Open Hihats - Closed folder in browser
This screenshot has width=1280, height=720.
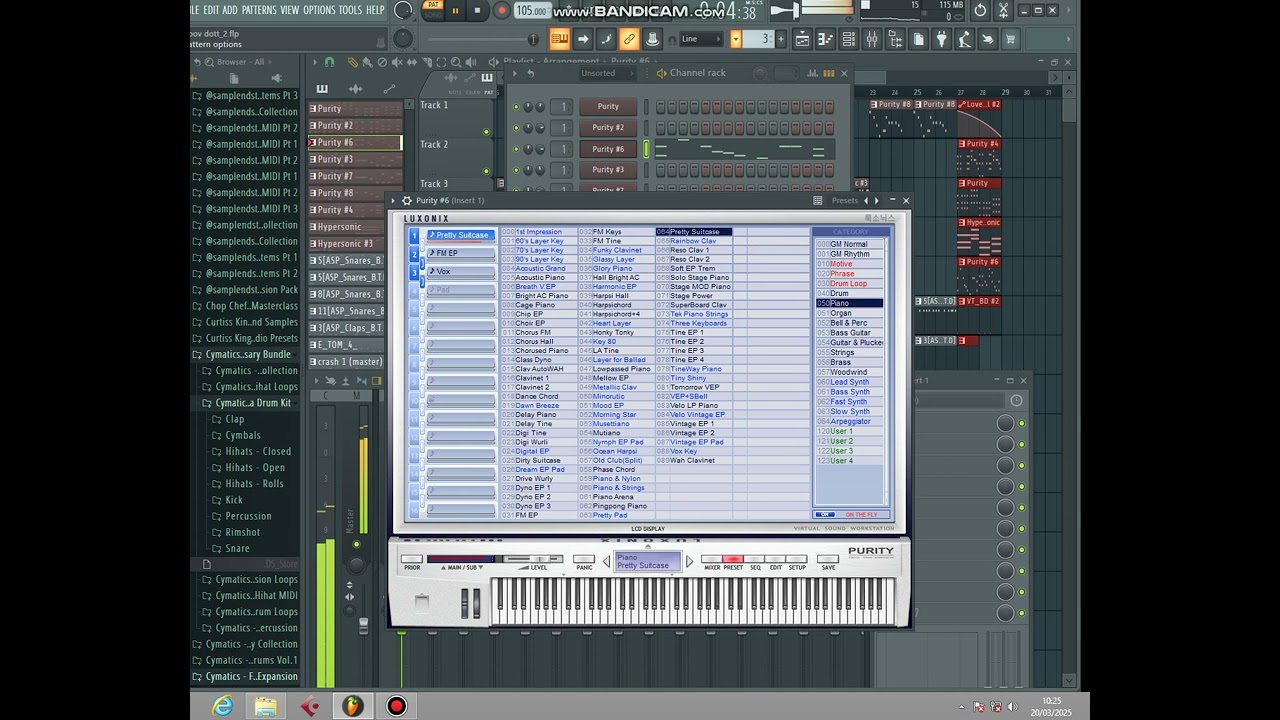point(258,451)
